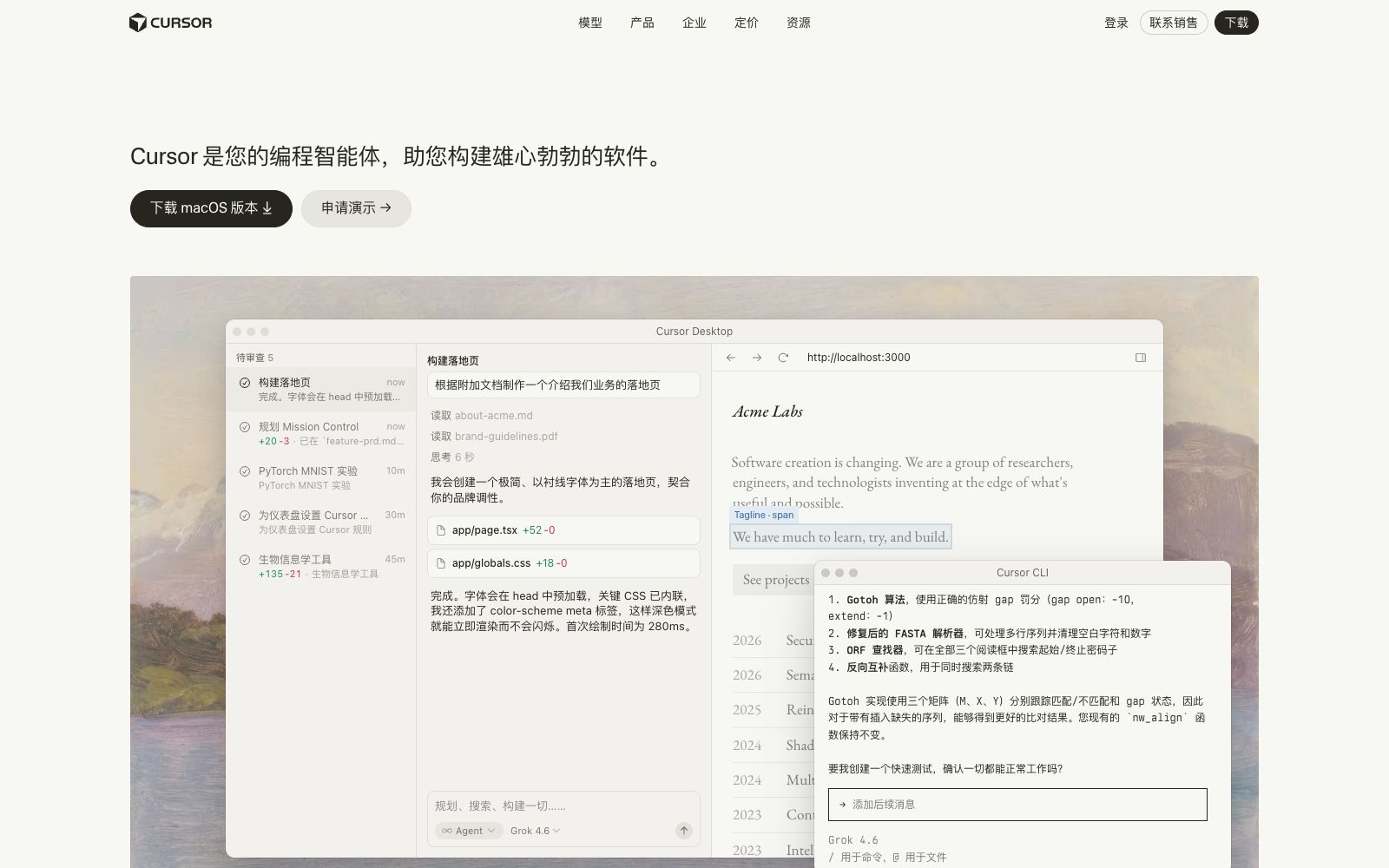1389x868 pixels.
Task: Click the 要我创建一个快速测试 question in Cursor CLI
Action: coord(945,769)
